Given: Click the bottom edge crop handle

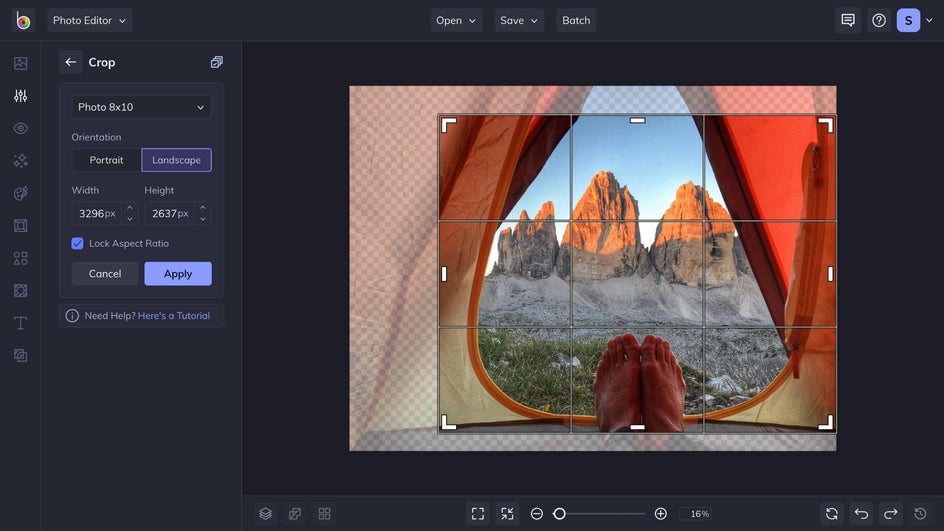Looking at the screenshot, I should point(638,427).
